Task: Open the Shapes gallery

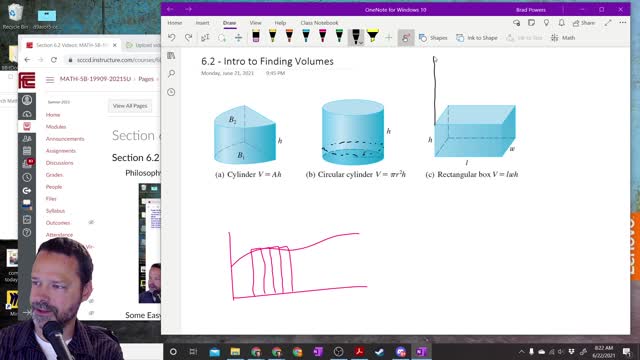Action: tap(433, 38)
